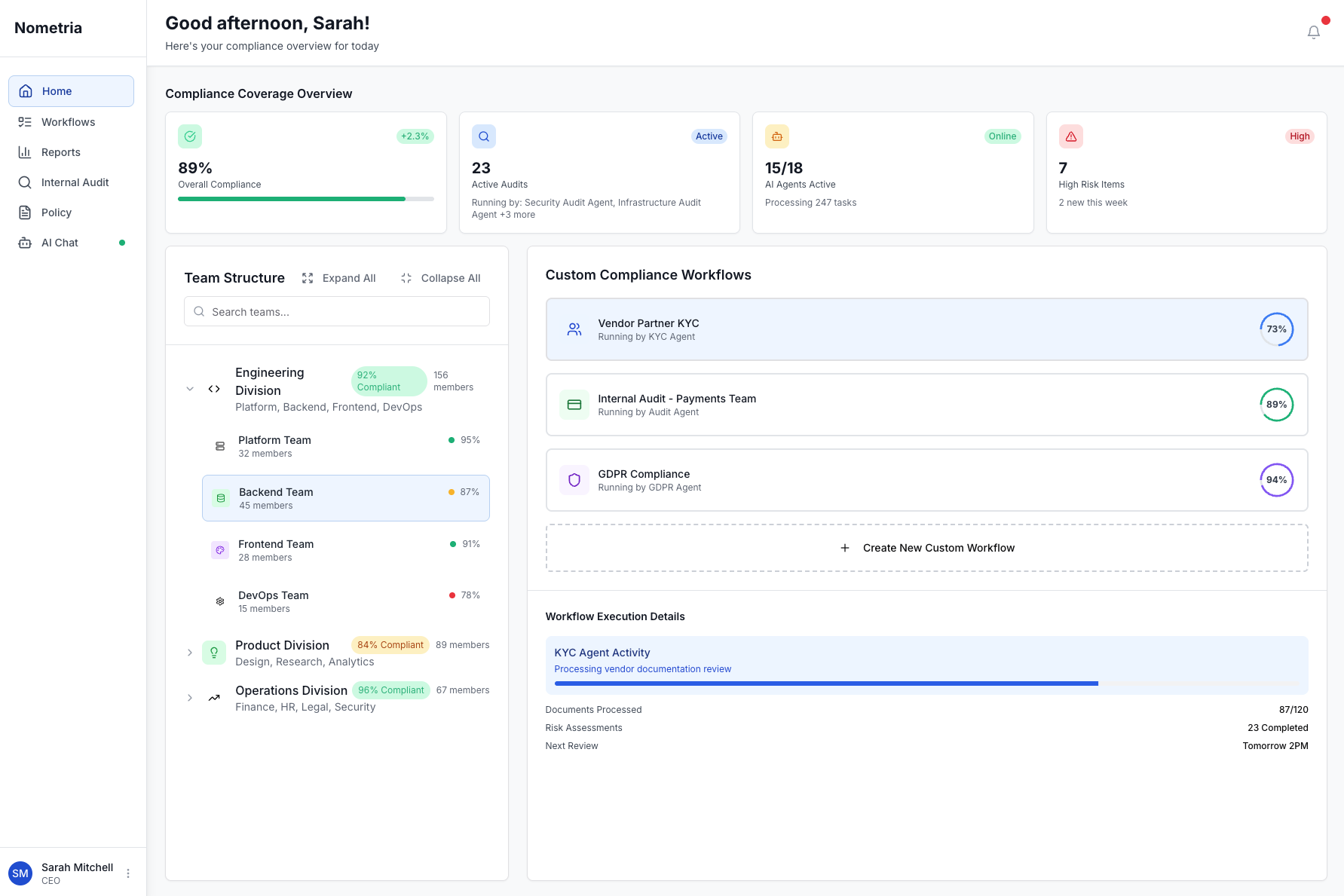Image resolution: width=1344 pixels, height=896 pixels.
Task: Open AI Chat in the sidebar
Action: pyautogui.click(x=72, y=243)
